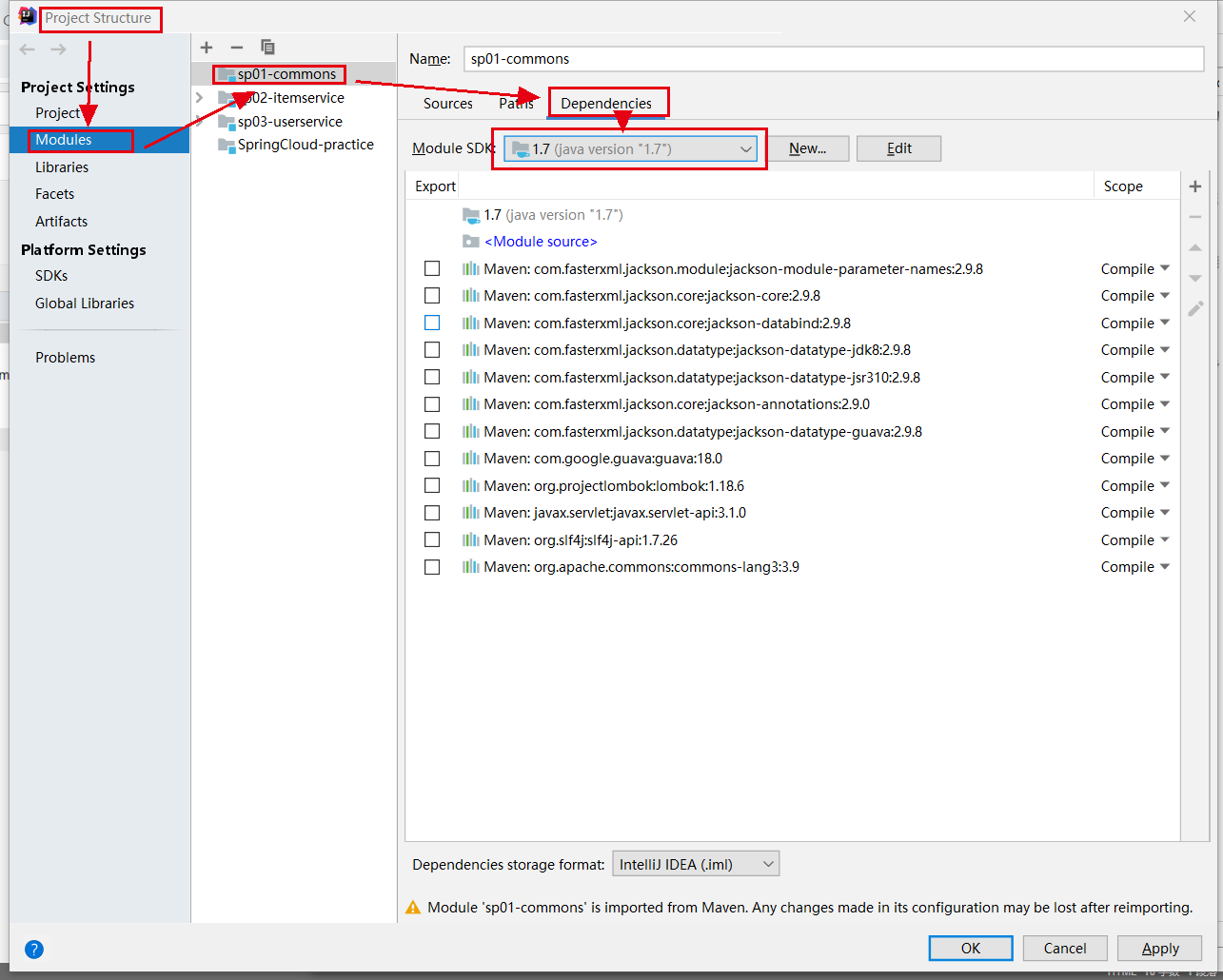Screen dimensions: 1223x980
Task: Click the Remove dependency minus icon
Action: (1195, 216)
